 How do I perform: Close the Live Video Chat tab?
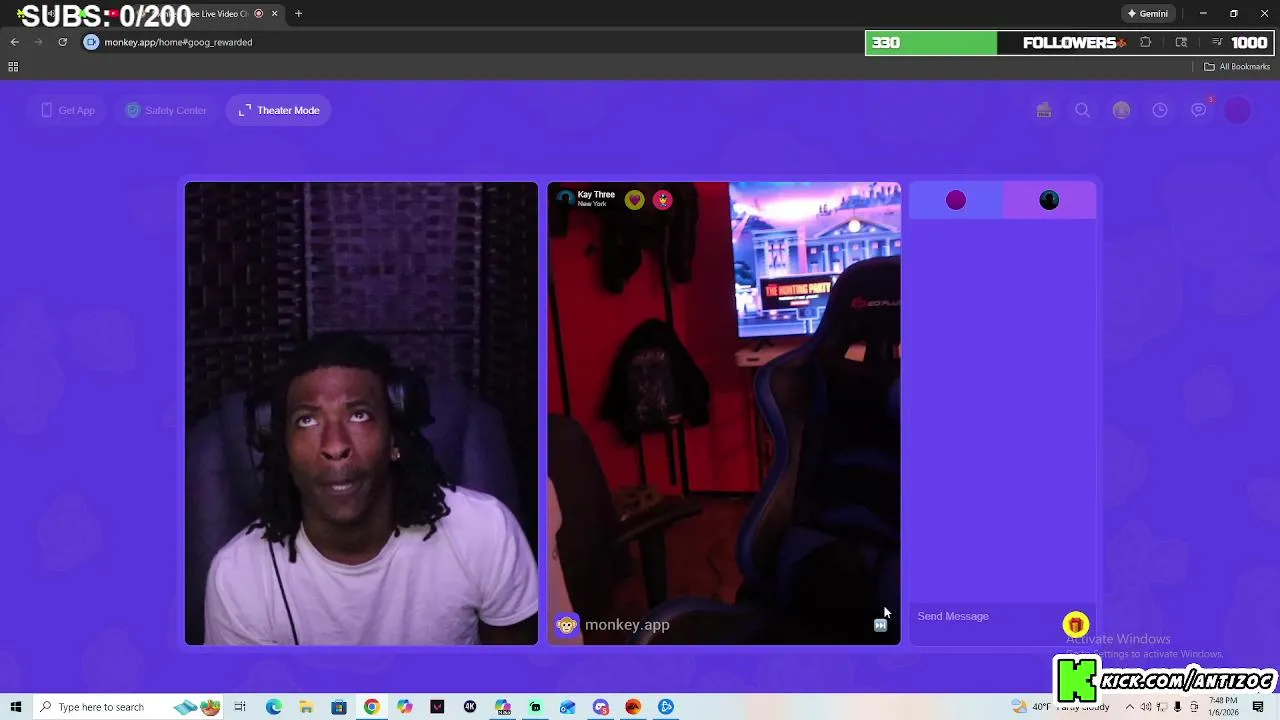point(274,14)
